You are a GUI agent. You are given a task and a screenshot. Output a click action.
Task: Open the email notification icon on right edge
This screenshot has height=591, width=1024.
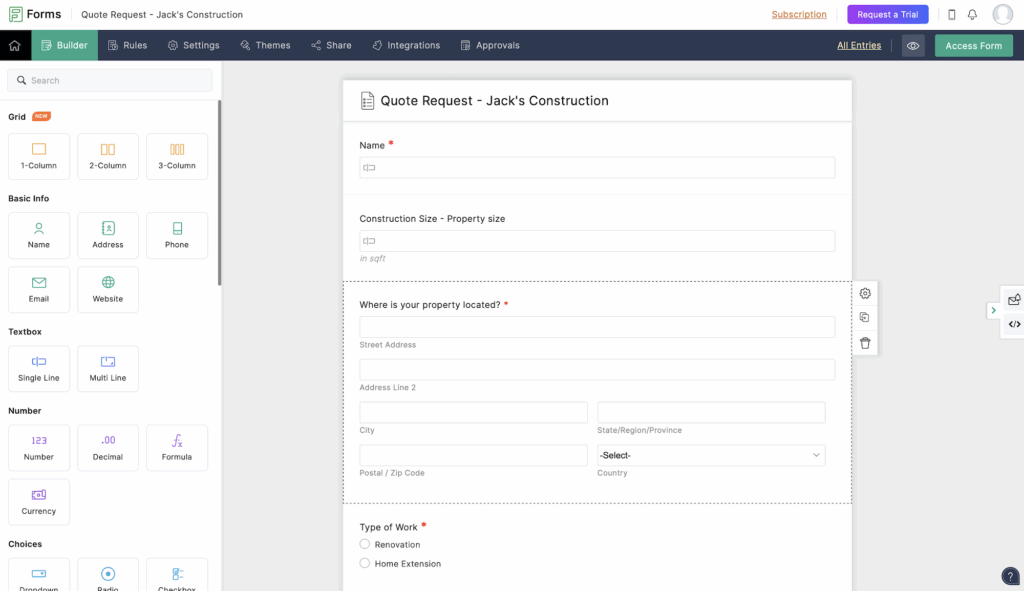coord(1014,300)
